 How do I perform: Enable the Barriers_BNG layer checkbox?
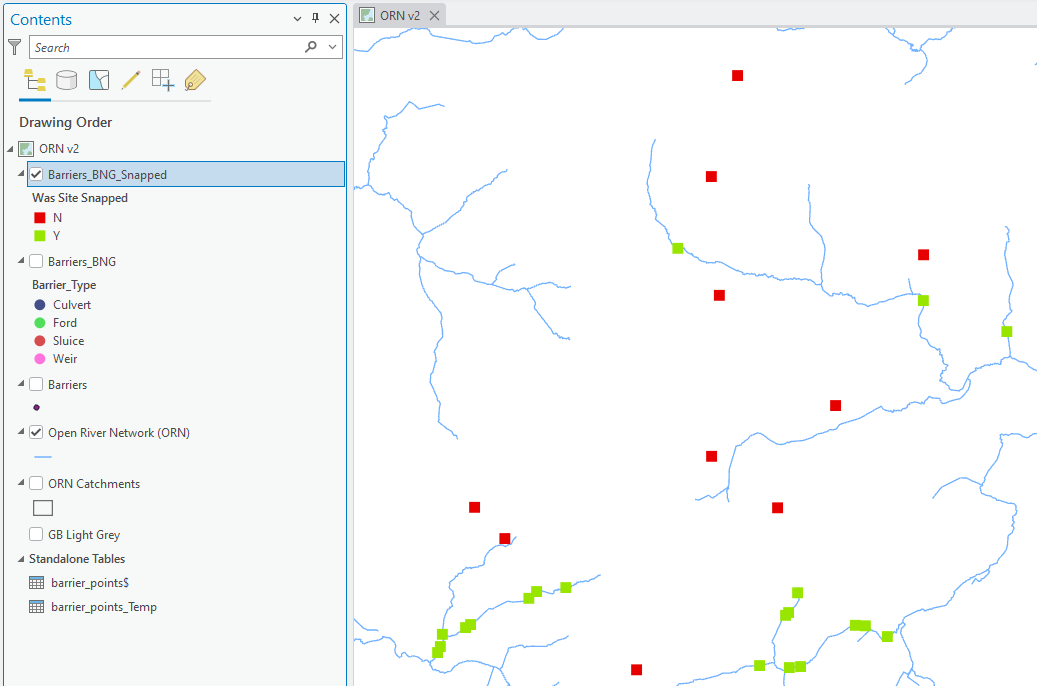[x=36, y=262]
